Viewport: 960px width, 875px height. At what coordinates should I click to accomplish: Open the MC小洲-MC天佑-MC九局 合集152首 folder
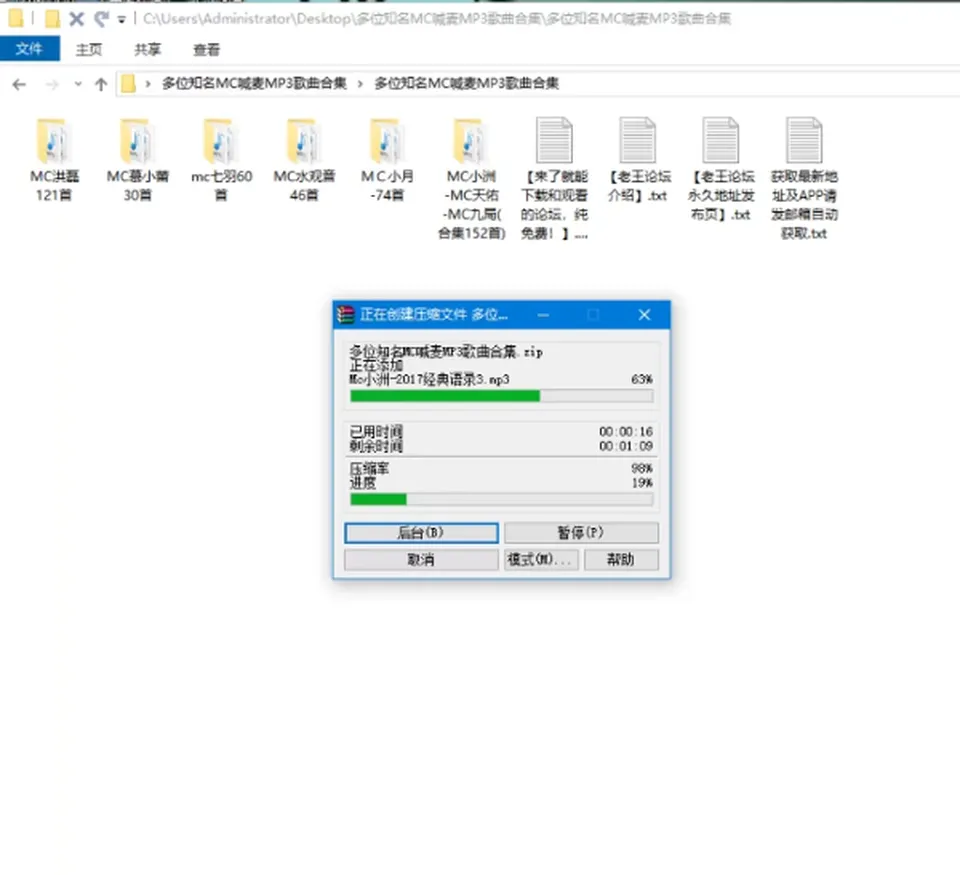click(x=471, y=178)
